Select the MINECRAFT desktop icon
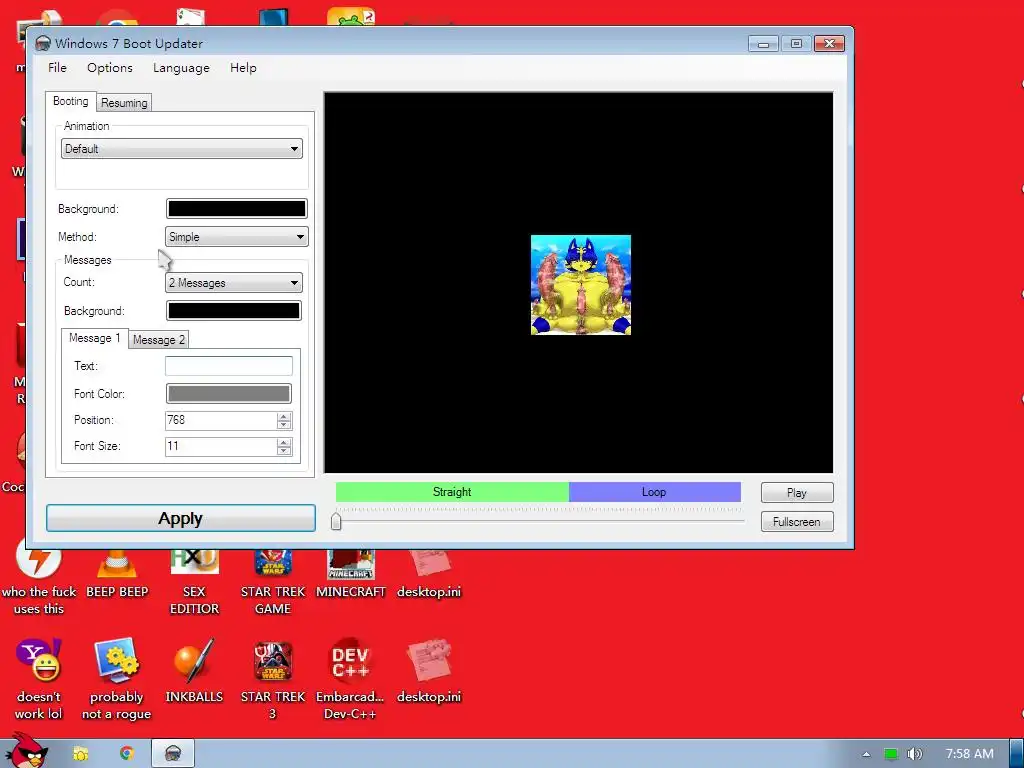Screen dimensions: 1024x768 coord(351,575)
